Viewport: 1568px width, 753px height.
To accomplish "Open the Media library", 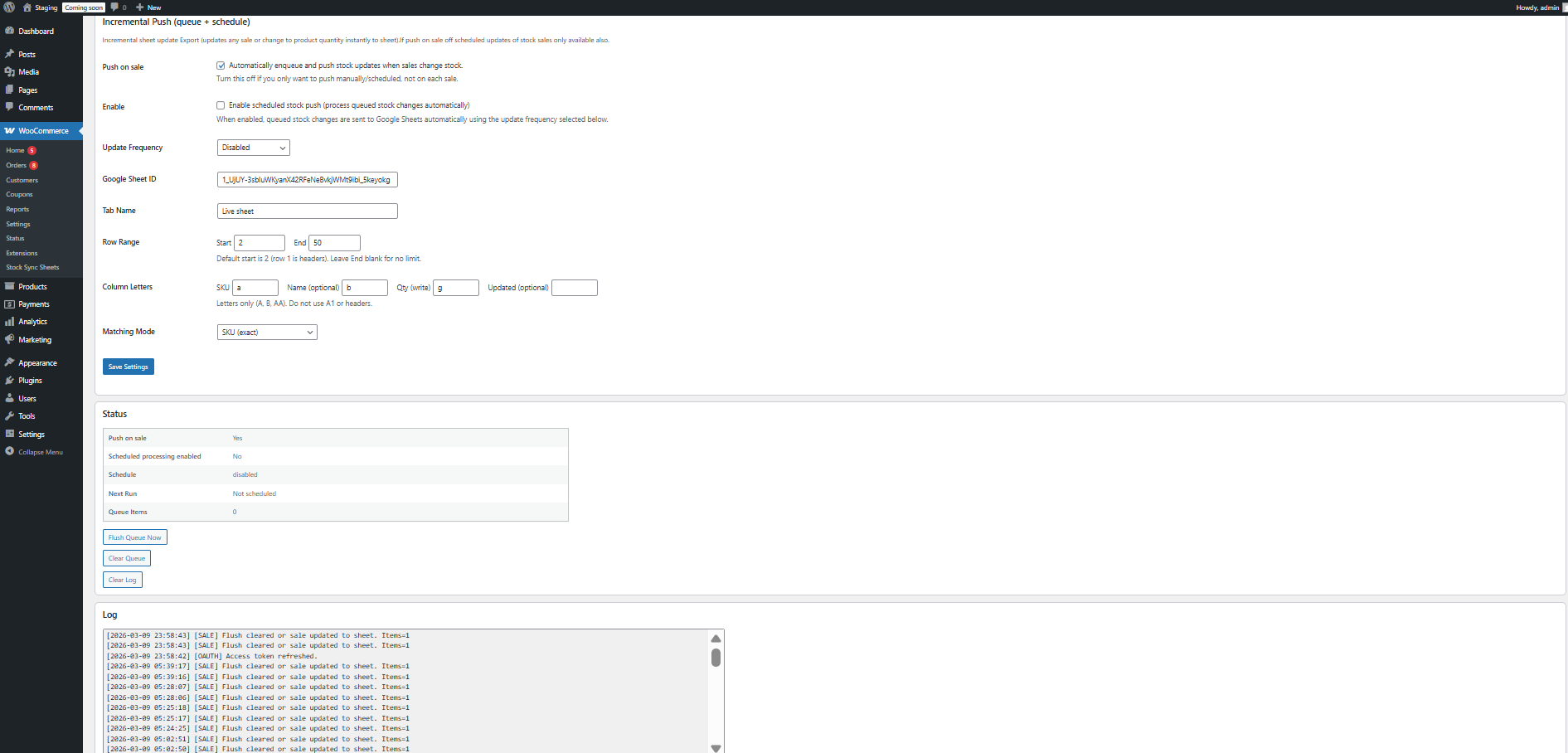I will tap(27, 71).
